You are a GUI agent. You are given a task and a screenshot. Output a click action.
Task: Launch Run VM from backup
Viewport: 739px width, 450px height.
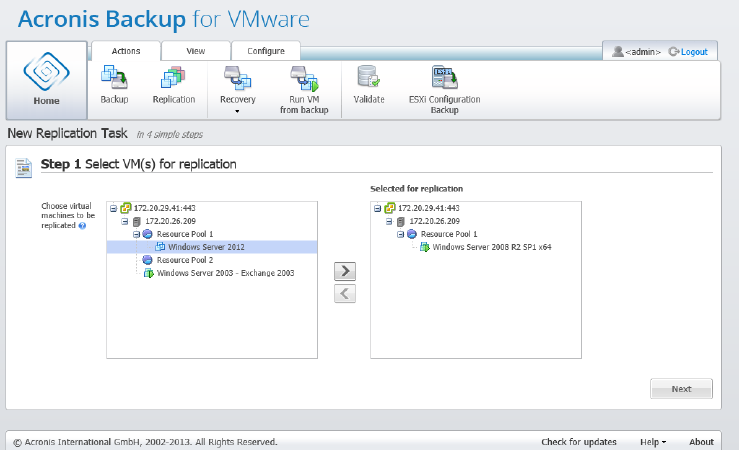(x=304, y=90)
